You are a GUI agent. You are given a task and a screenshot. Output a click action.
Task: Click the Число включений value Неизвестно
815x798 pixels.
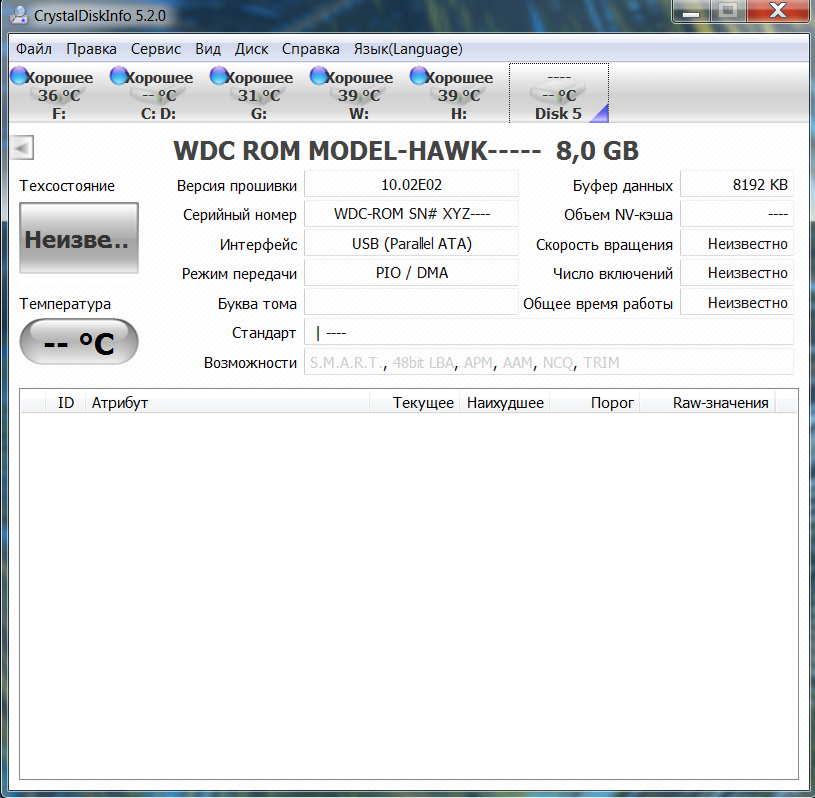coord(737,272)
